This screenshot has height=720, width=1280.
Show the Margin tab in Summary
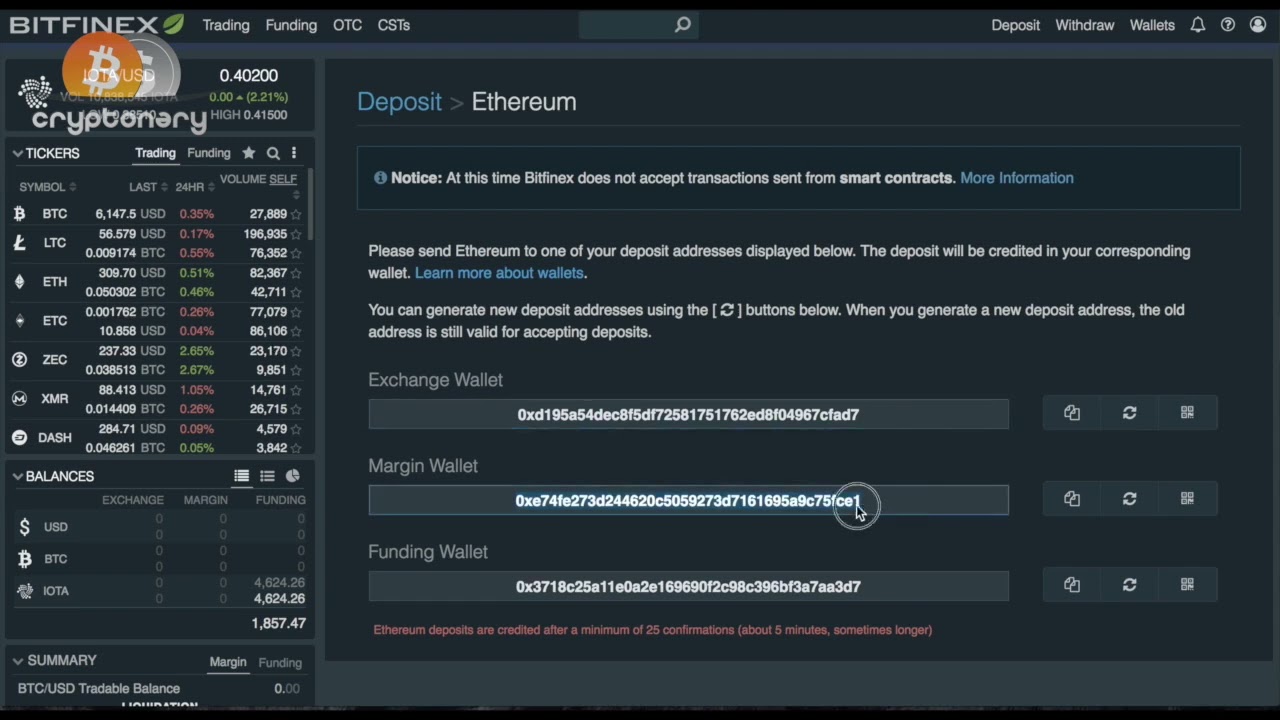coord(228,662)
